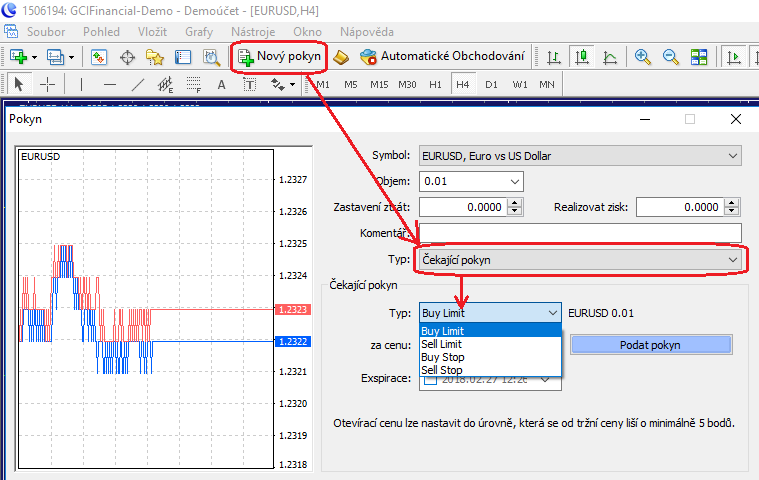759x480 pixels.
Task: Select the text tool A
Action: (222, 85)
